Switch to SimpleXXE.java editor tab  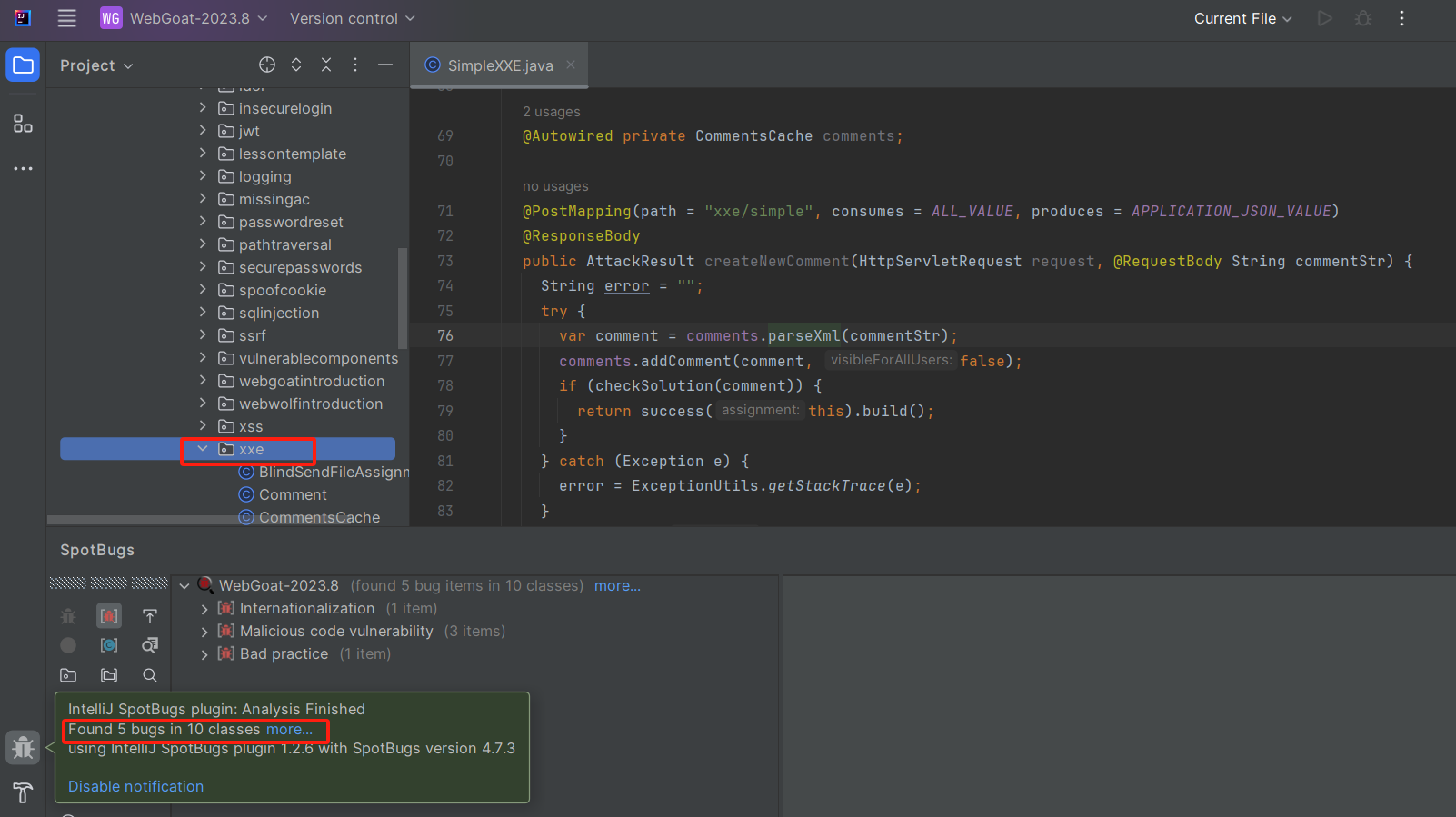[500, 65]
